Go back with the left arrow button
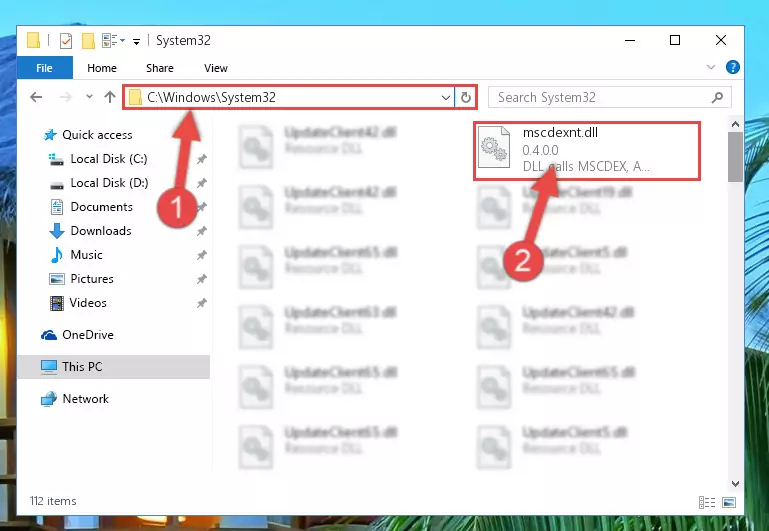The width and height of the screenshot is (769, 531). 36,97
